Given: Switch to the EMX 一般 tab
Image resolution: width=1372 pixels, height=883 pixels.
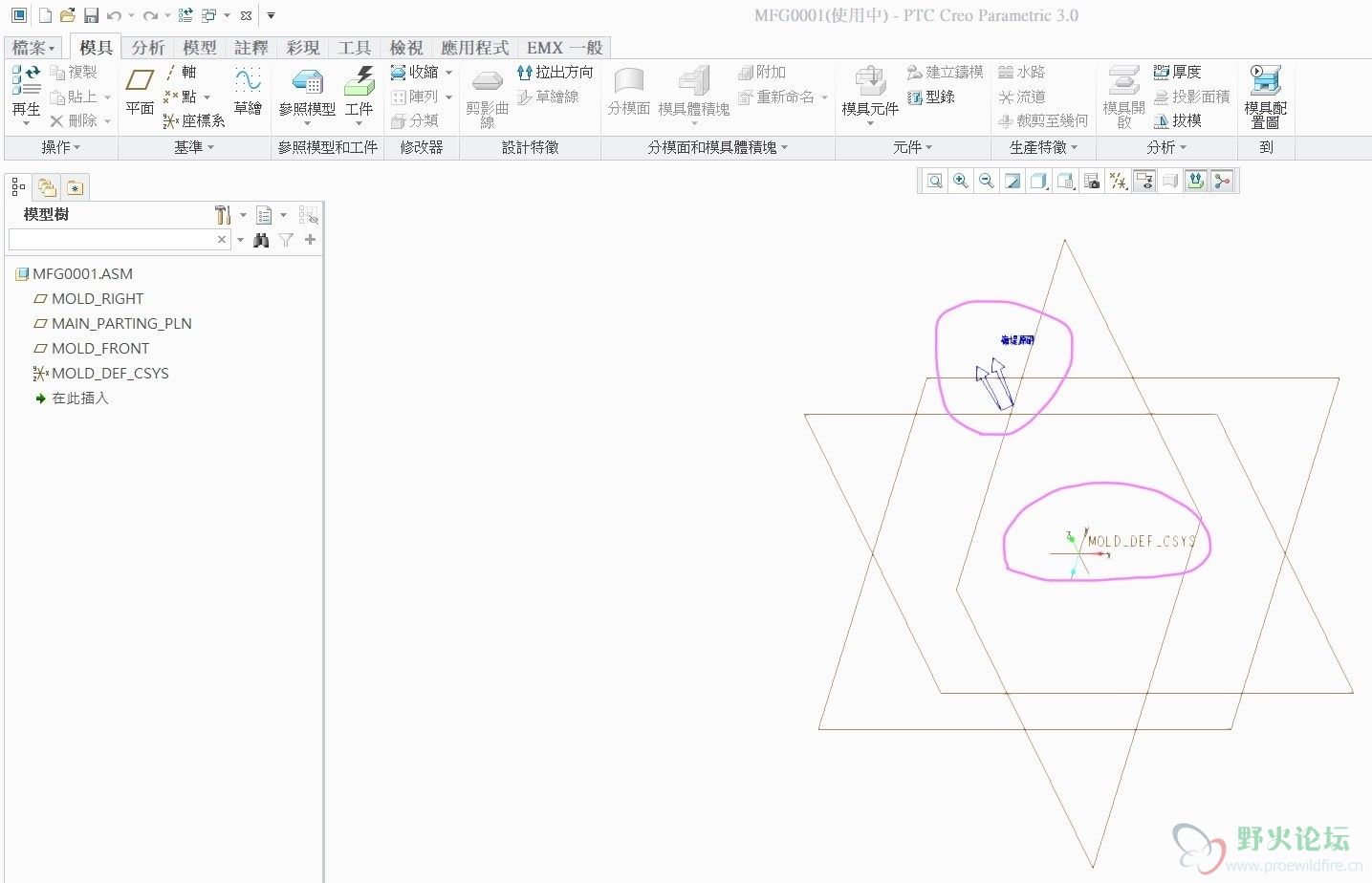Looking at the screenshot, I should 564,48.
